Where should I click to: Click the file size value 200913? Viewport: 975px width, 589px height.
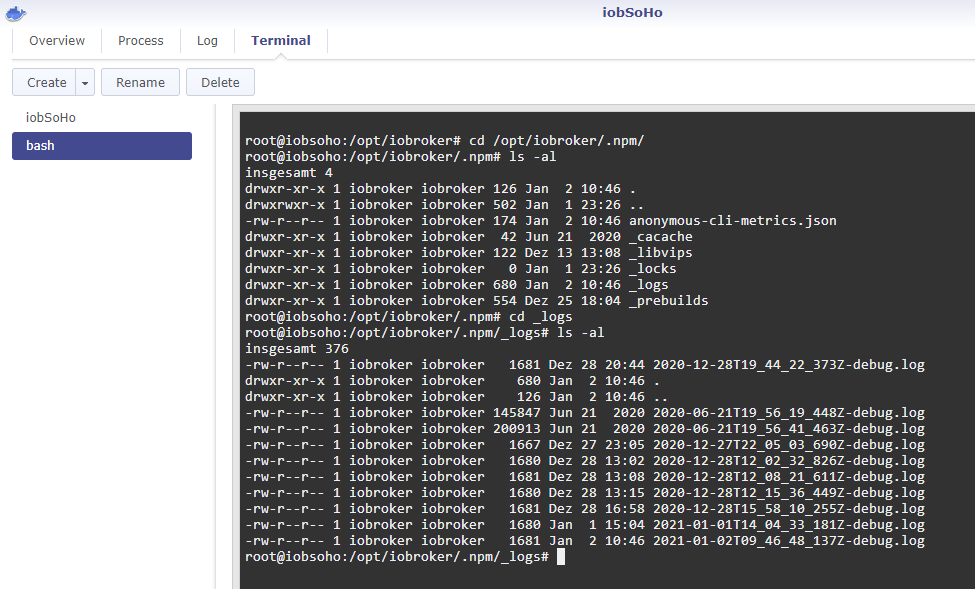517,429
